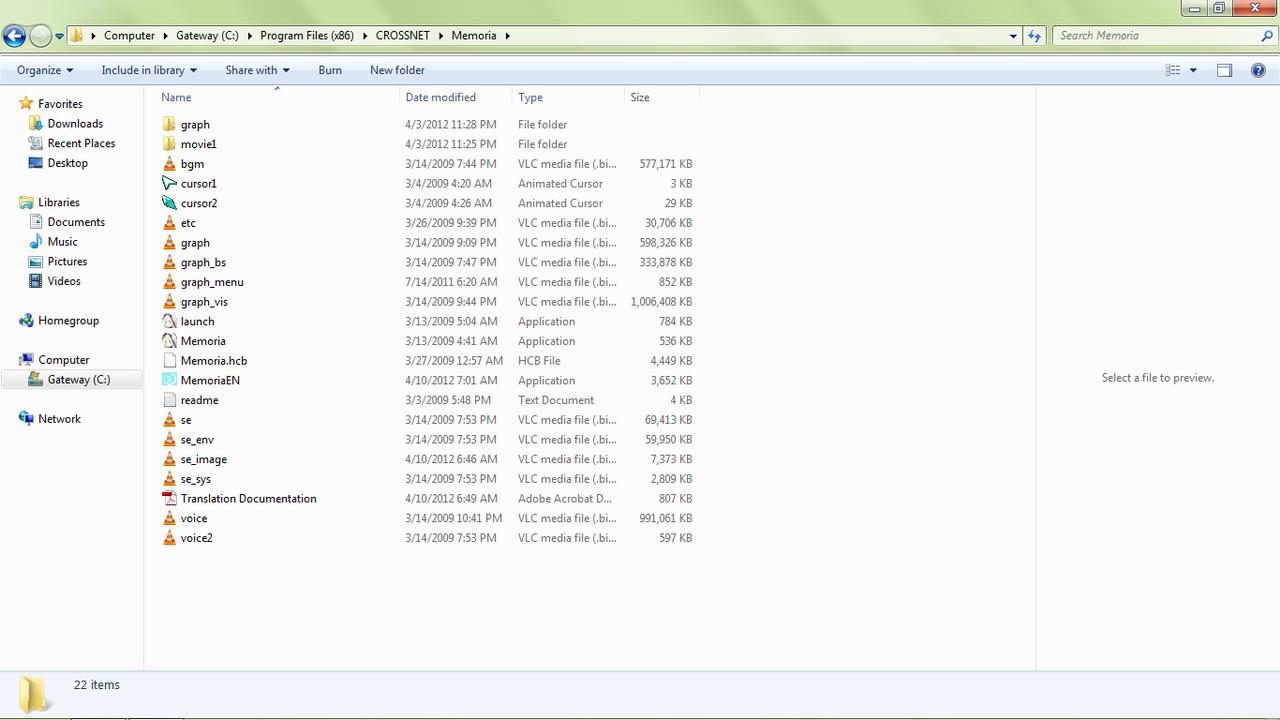This screenshot has height=720, width=1280.
Task: Open Downloads in Favorites sidebar
Action: click(75, 124)
